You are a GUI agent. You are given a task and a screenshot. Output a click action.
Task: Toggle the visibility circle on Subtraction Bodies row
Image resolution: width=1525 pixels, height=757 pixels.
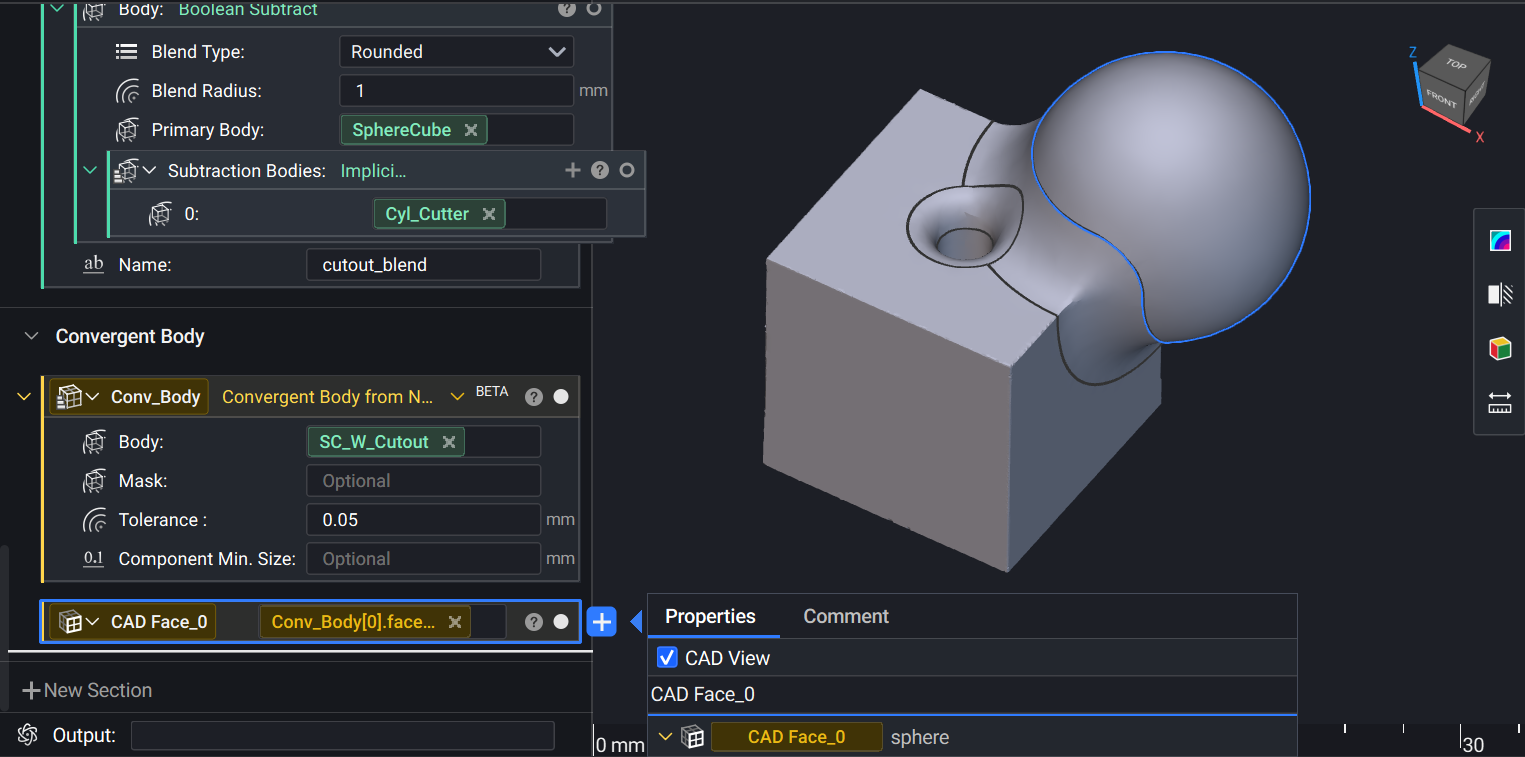coord(627,170)
